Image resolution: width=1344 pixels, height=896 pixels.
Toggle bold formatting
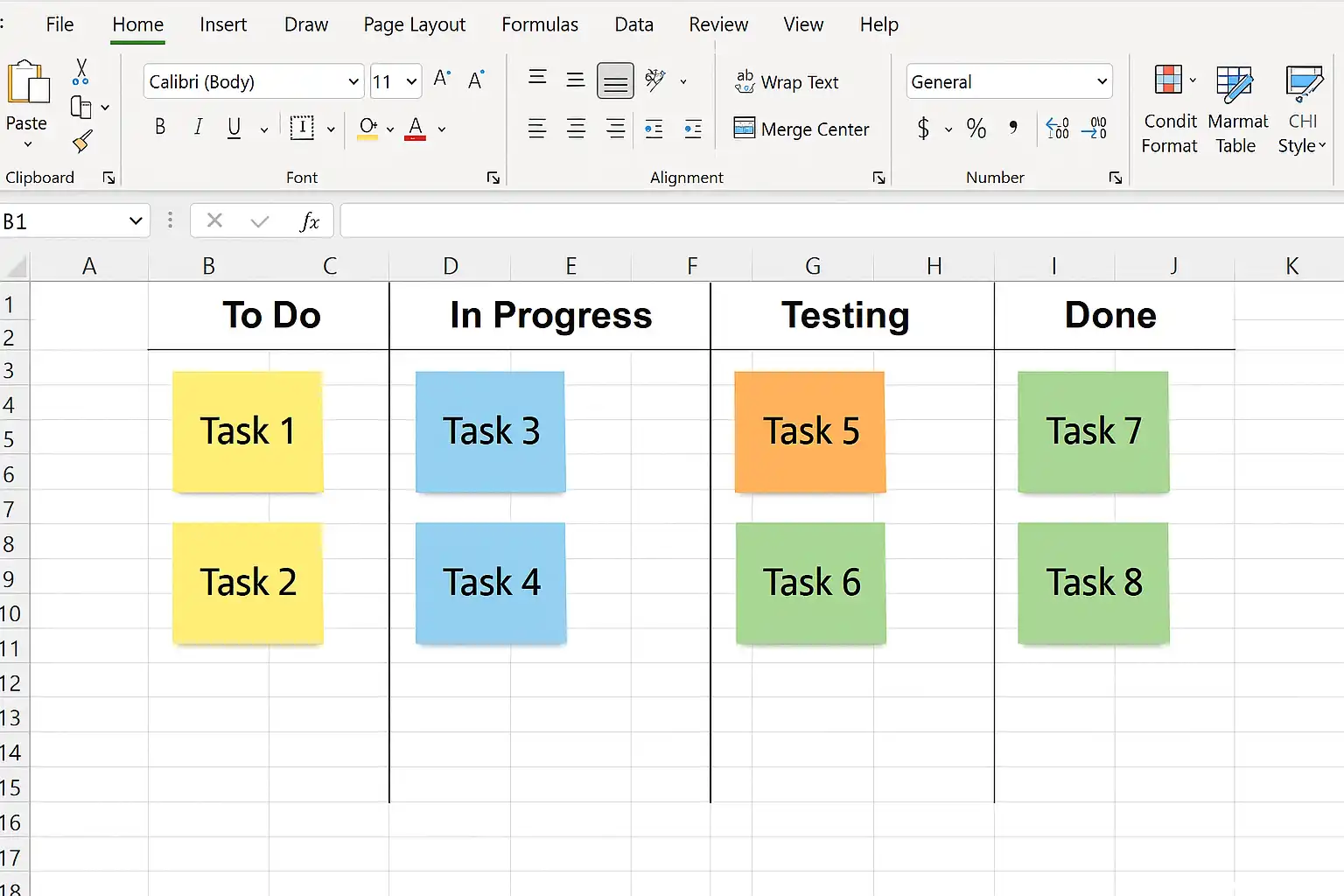pos(160,128)
